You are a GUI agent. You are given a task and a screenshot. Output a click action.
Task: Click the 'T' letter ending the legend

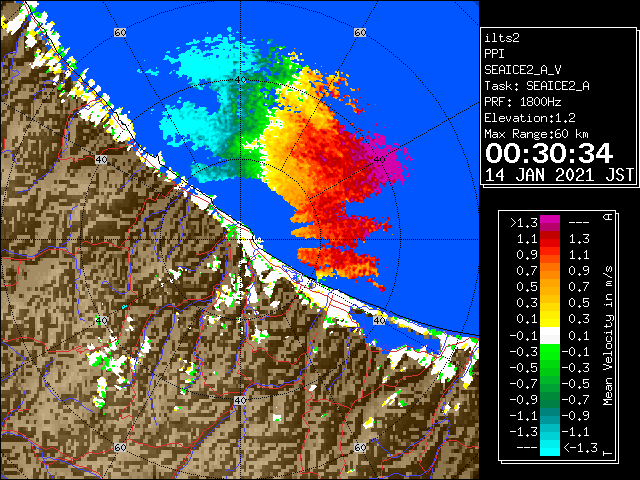[608, 453]
